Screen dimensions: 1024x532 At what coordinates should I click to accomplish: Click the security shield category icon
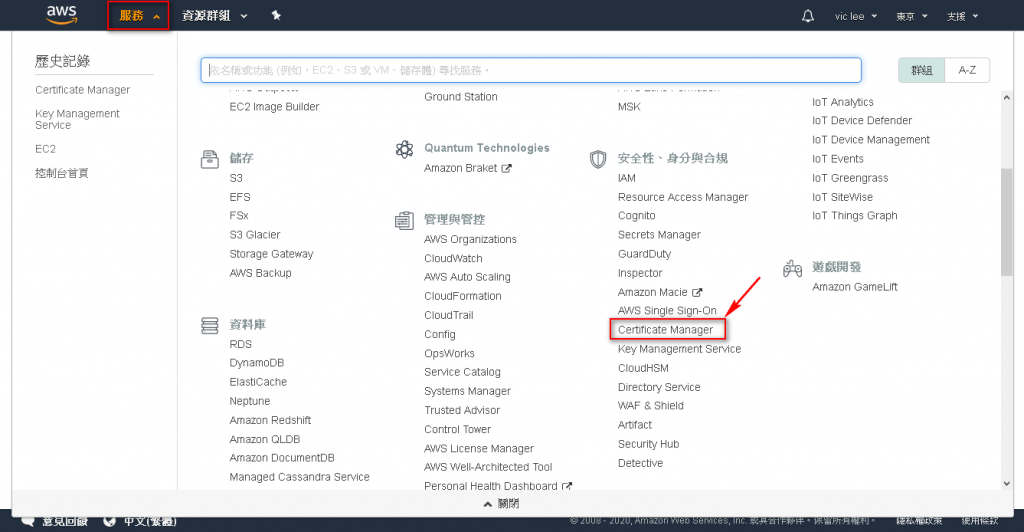click(x=598, y=159)
